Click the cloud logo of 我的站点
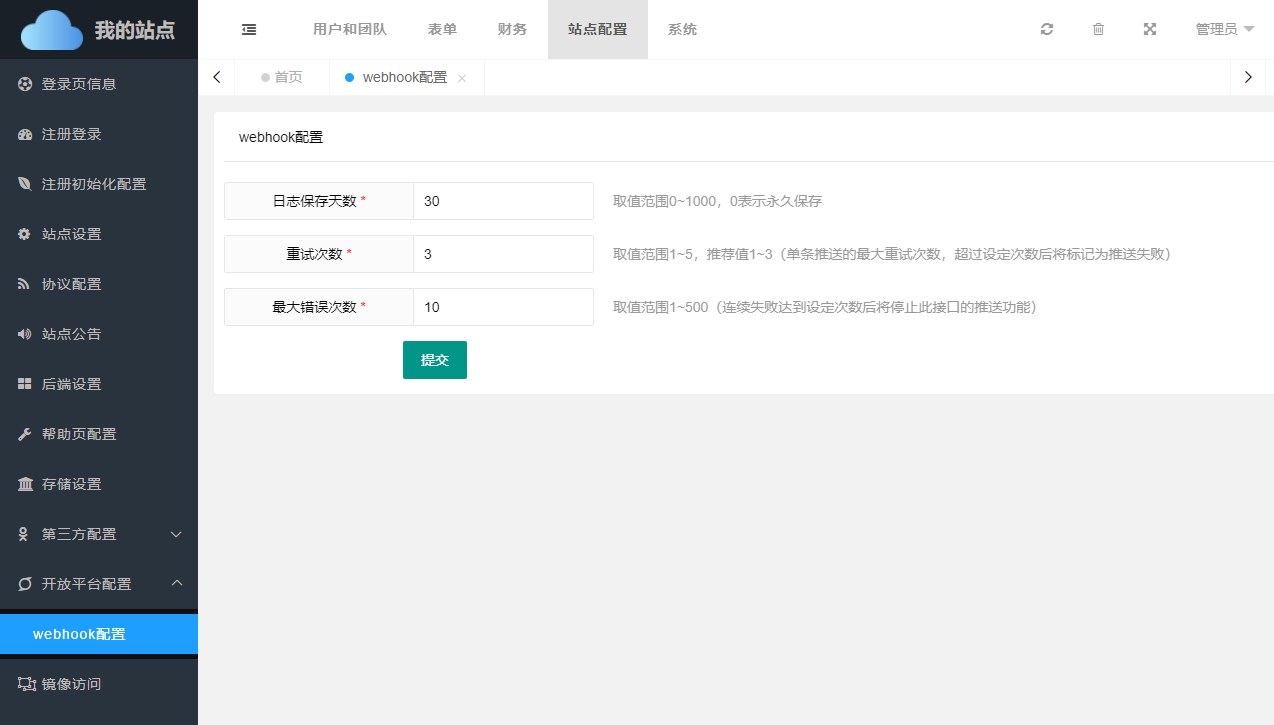1274x725 pixels. tap(52, 30)
